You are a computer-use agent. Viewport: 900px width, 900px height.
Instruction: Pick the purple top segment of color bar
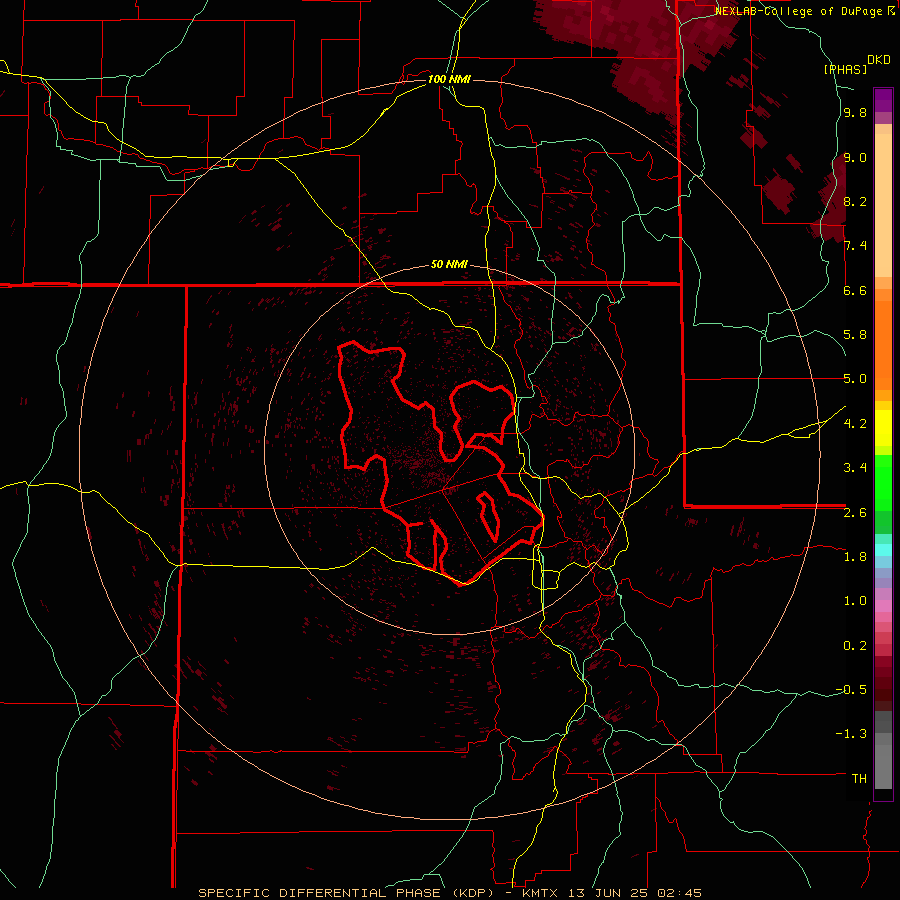[x=883, y=100]
